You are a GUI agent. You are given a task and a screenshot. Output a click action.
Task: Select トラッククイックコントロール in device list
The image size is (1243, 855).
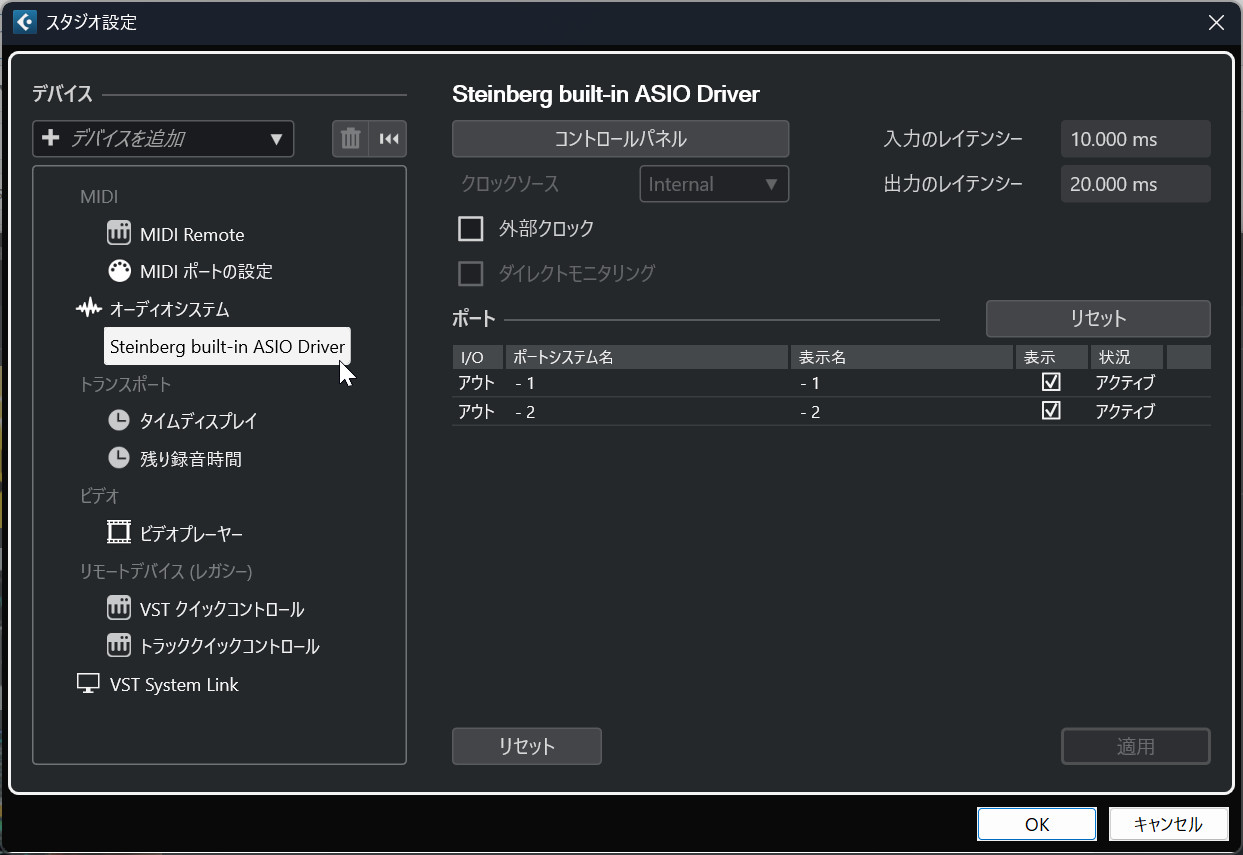pyautogui.click(x=229, y=646)
